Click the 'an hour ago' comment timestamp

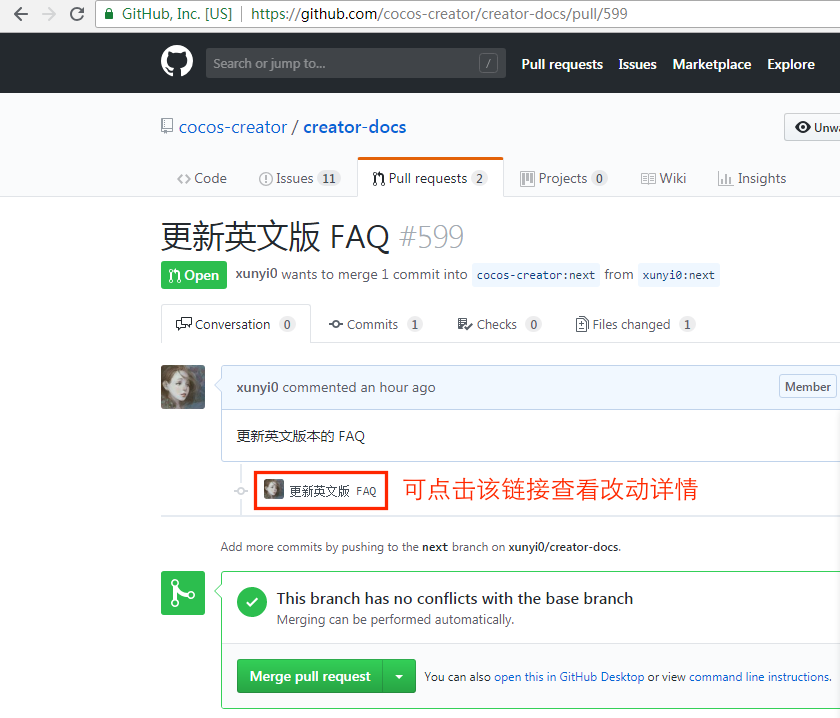click(398, 387)
